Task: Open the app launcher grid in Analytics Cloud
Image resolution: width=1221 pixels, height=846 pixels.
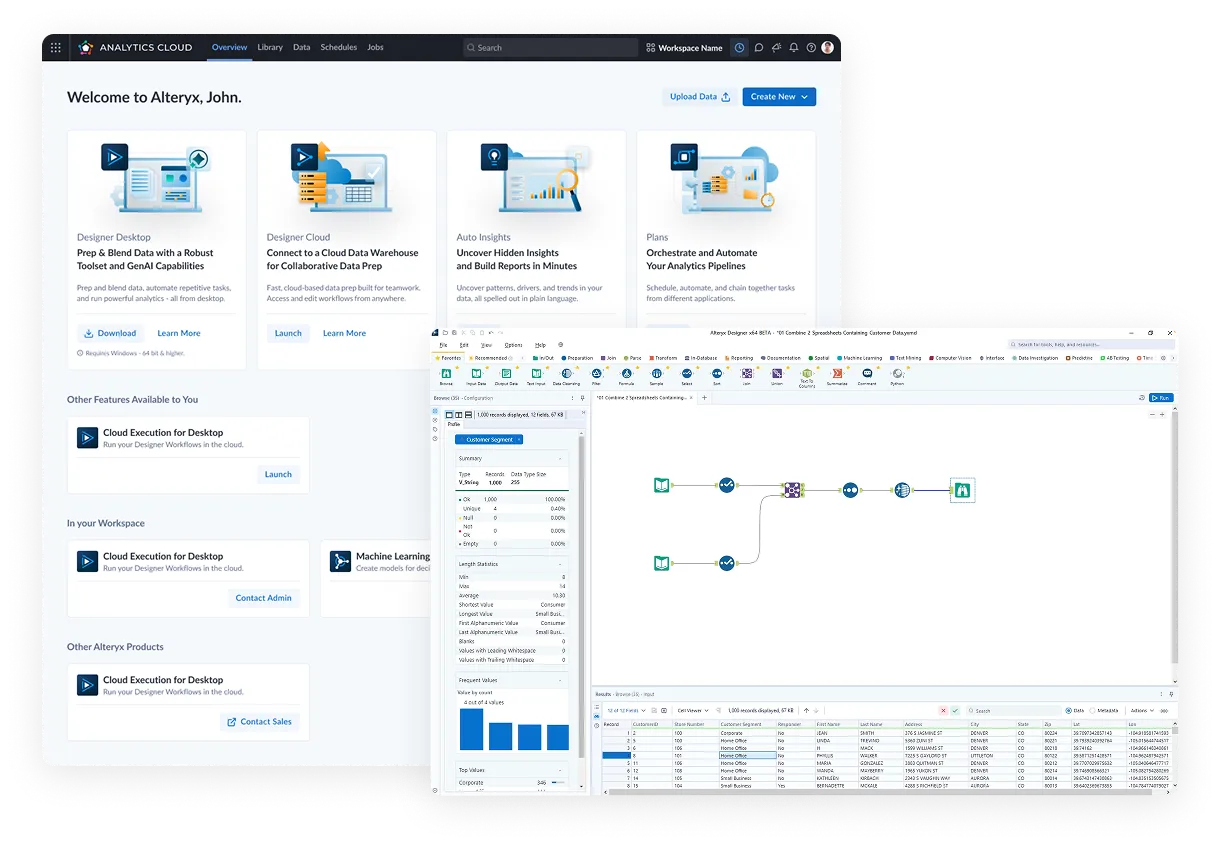Action: (x=55, y=47)
